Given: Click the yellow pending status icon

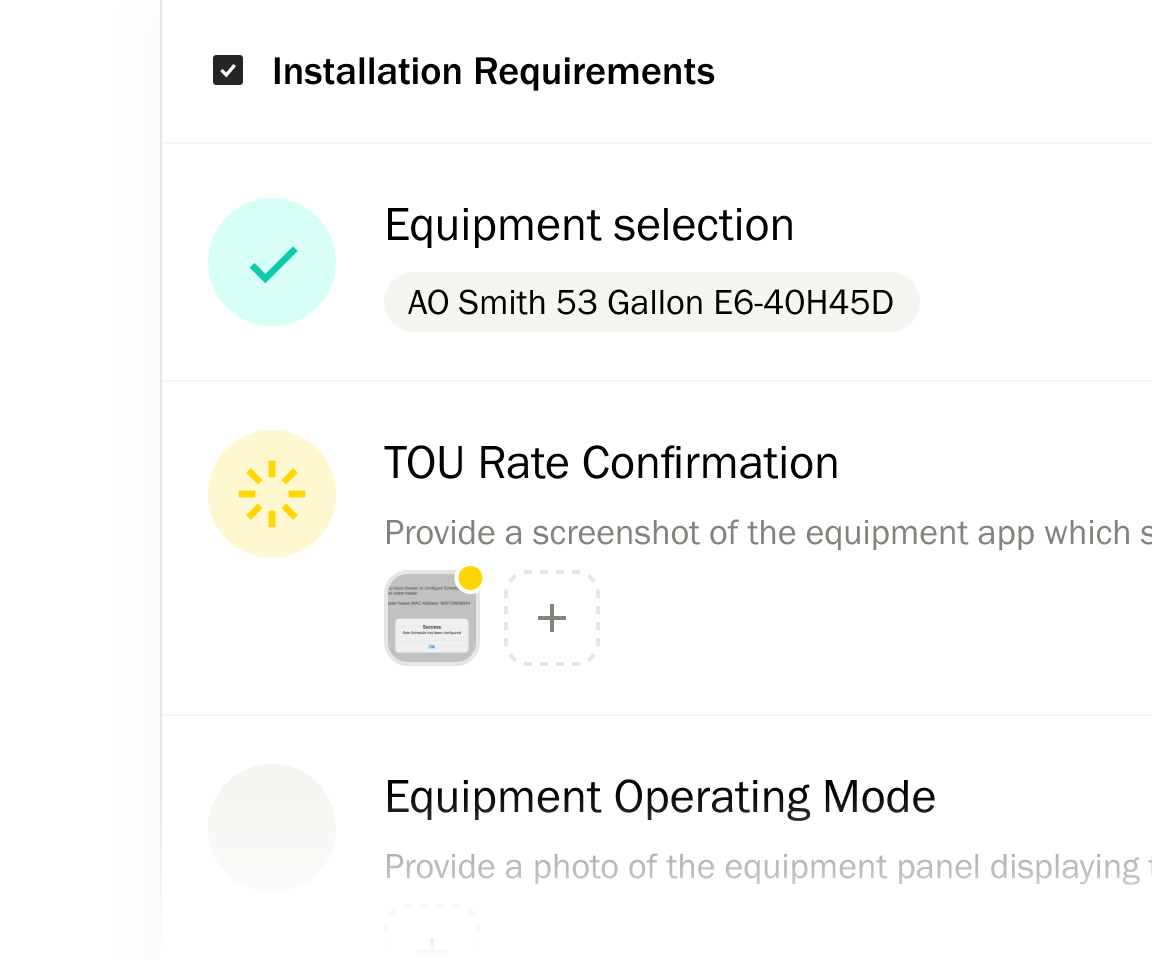Looking at the screenshot, I should 271,494.
